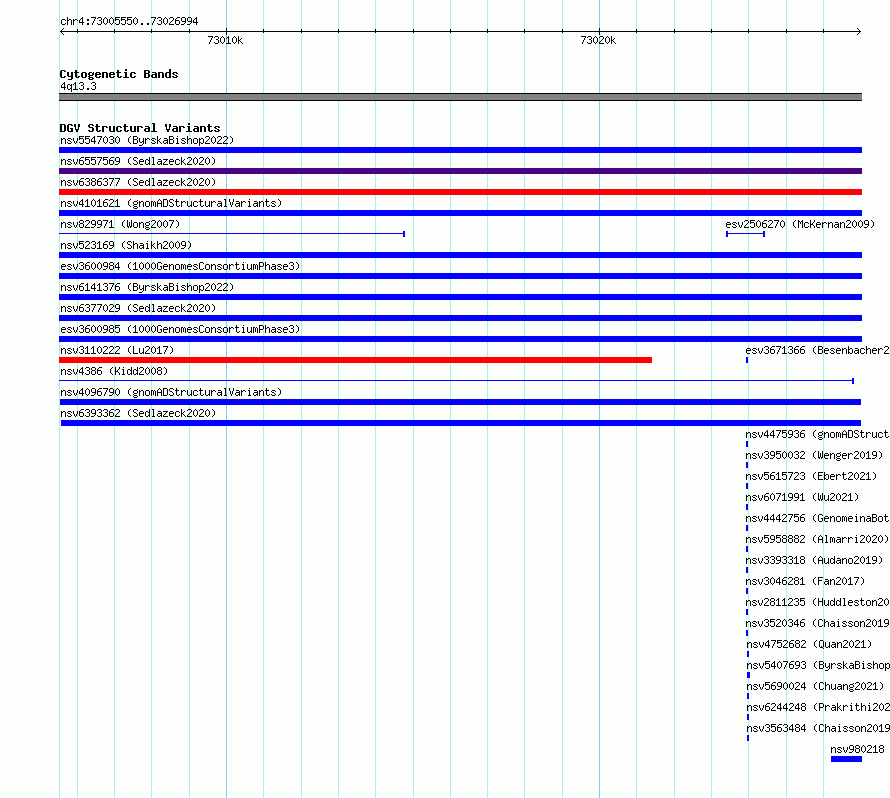This screenshot has height=798, width=890.
Task: Open nsv4096790 (gnomADStructuralVariants) label
Action: coord(171,392)
